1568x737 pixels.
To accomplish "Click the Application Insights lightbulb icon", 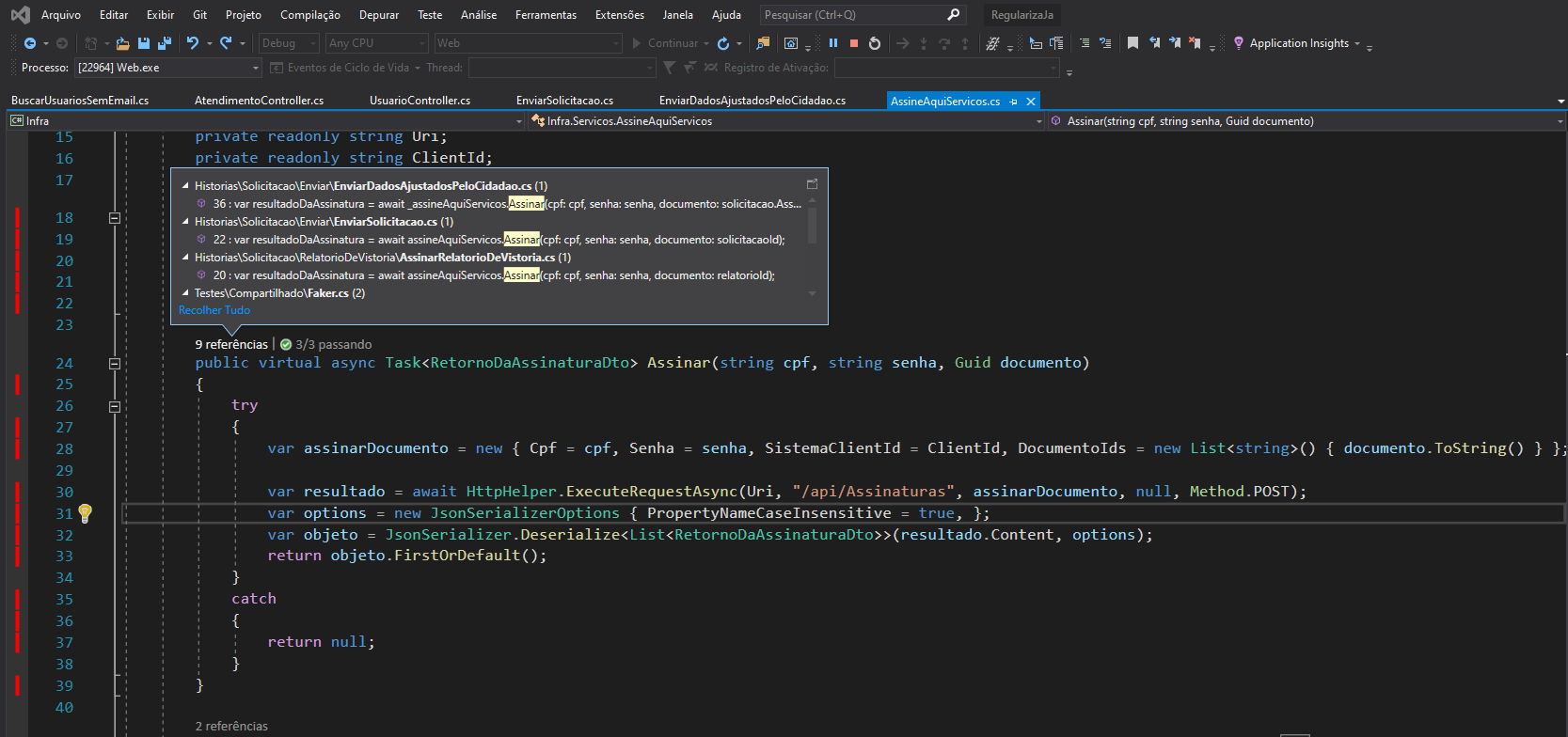I will (x=1239, y=43).
